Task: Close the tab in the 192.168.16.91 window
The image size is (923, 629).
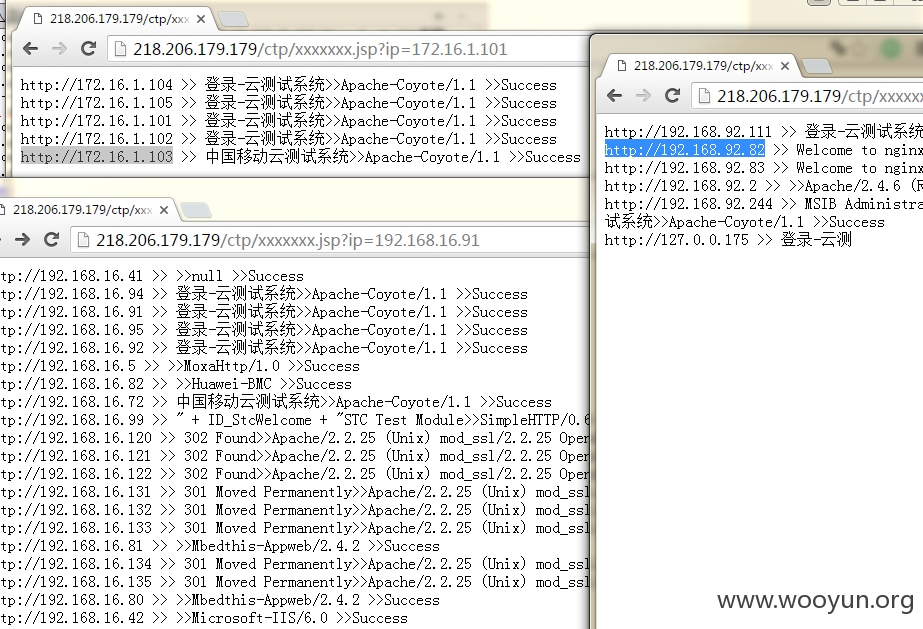Action: [164, 210]
